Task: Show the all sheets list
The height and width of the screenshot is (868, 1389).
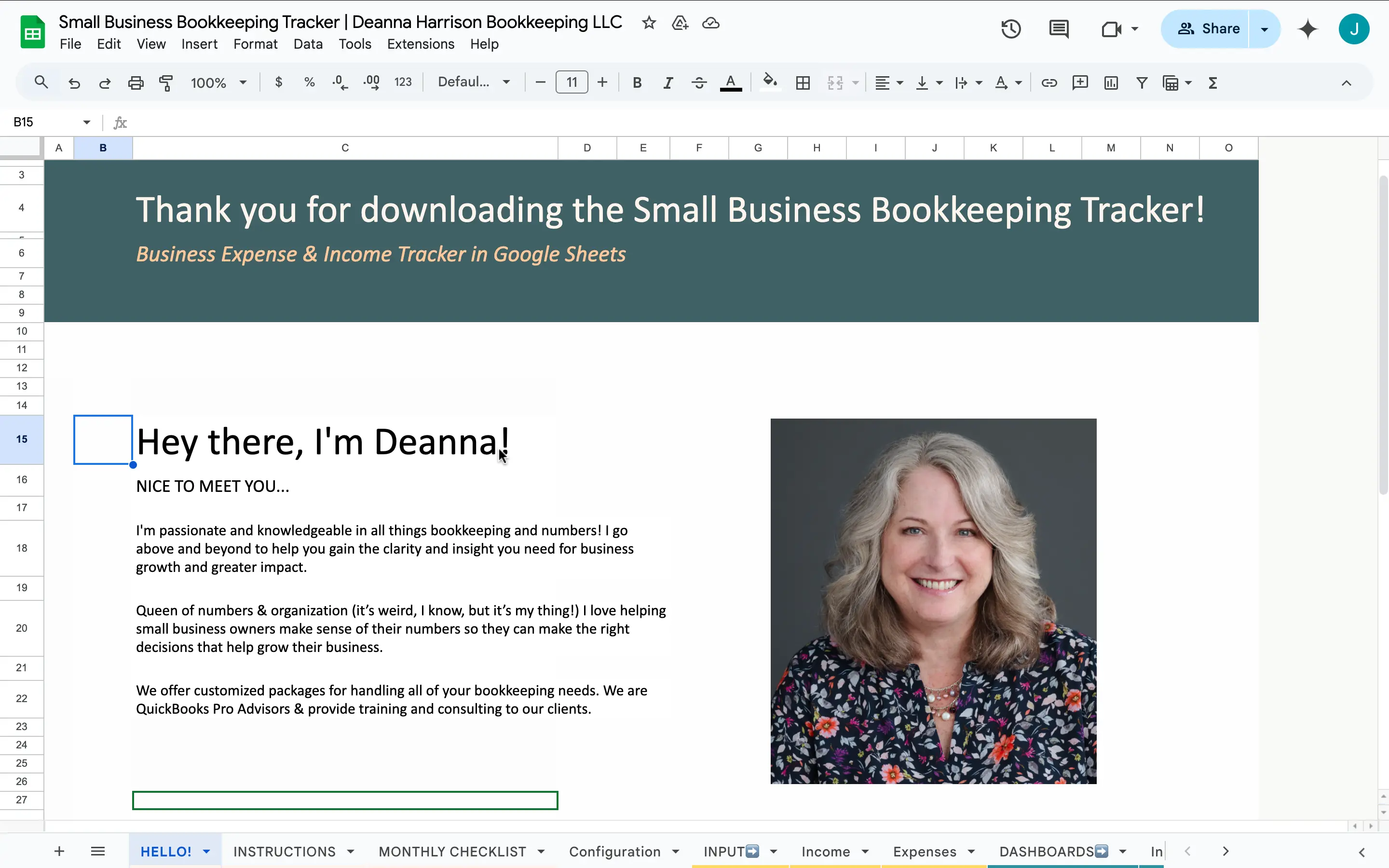Action: coord(98,851)
